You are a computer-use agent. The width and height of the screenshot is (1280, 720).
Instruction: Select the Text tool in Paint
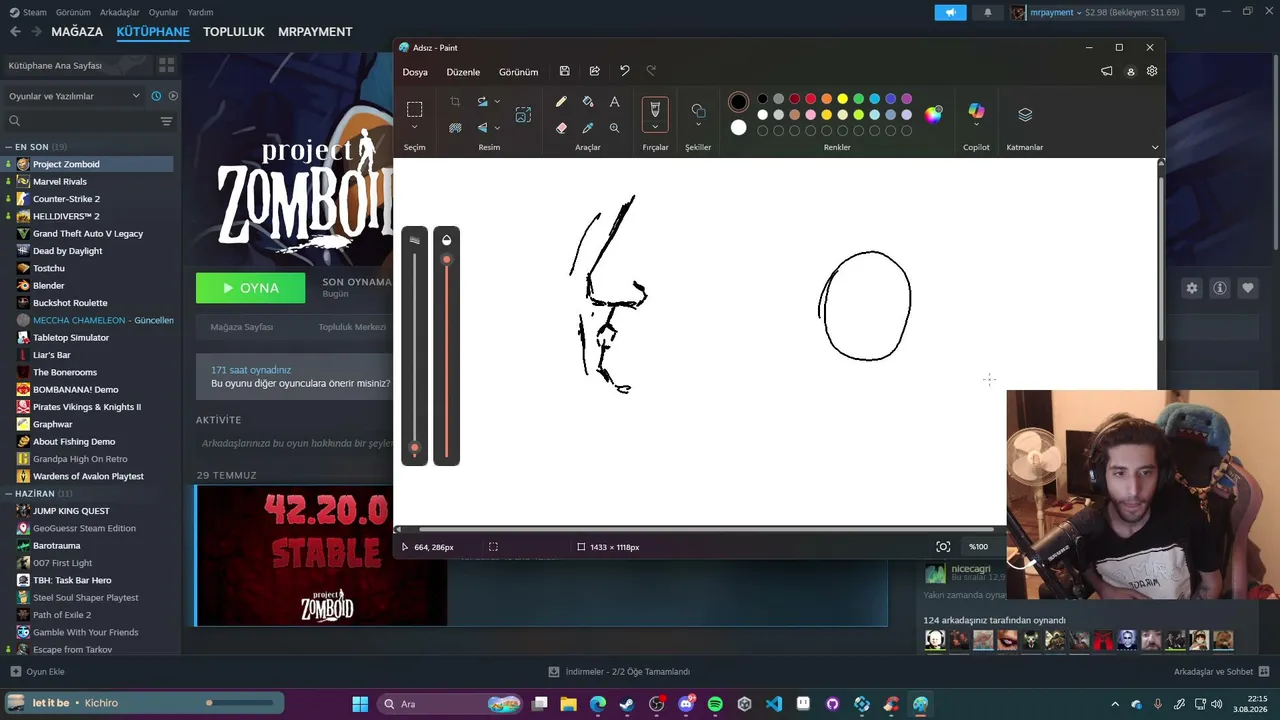(614, 102)
